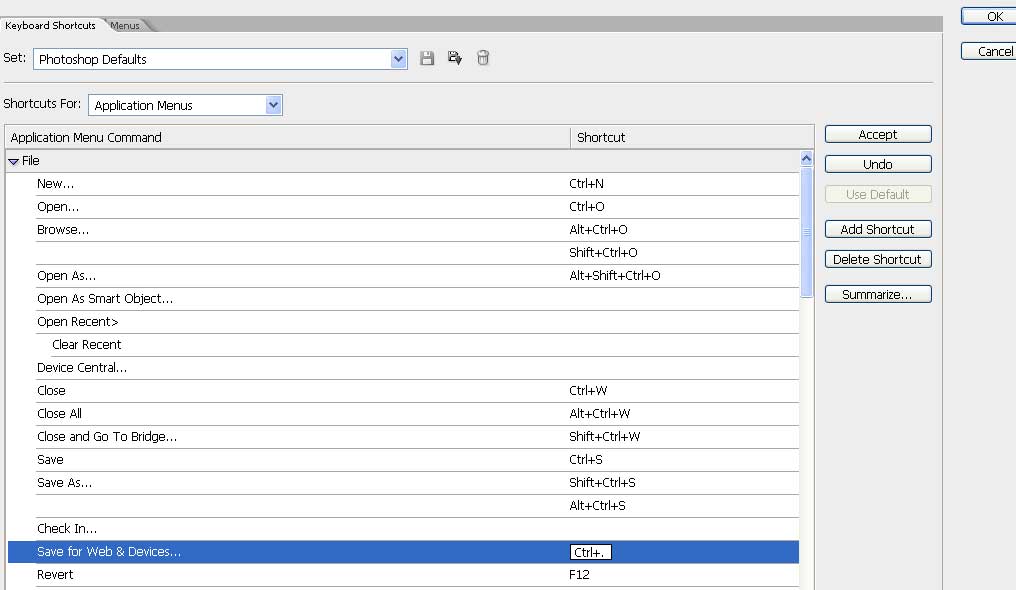
Task: Collapse the File menu group triangle
Action: coord(14,161)
